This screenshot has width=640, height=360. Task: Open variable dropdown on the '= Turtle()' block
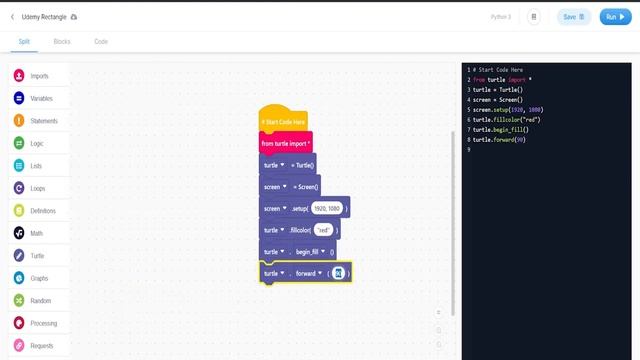click(x=274, y=165)
